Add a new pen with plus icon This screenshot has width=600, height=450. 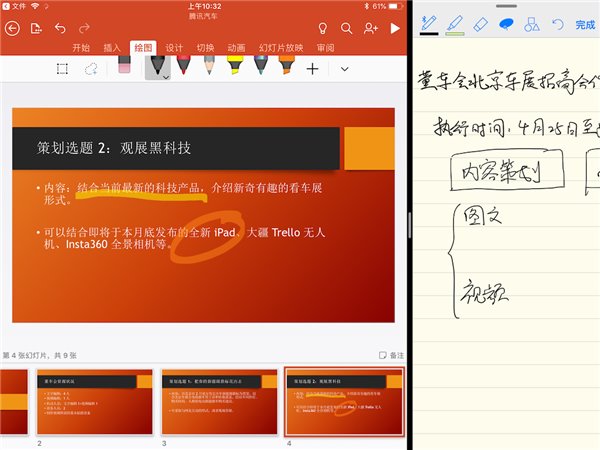312,69
